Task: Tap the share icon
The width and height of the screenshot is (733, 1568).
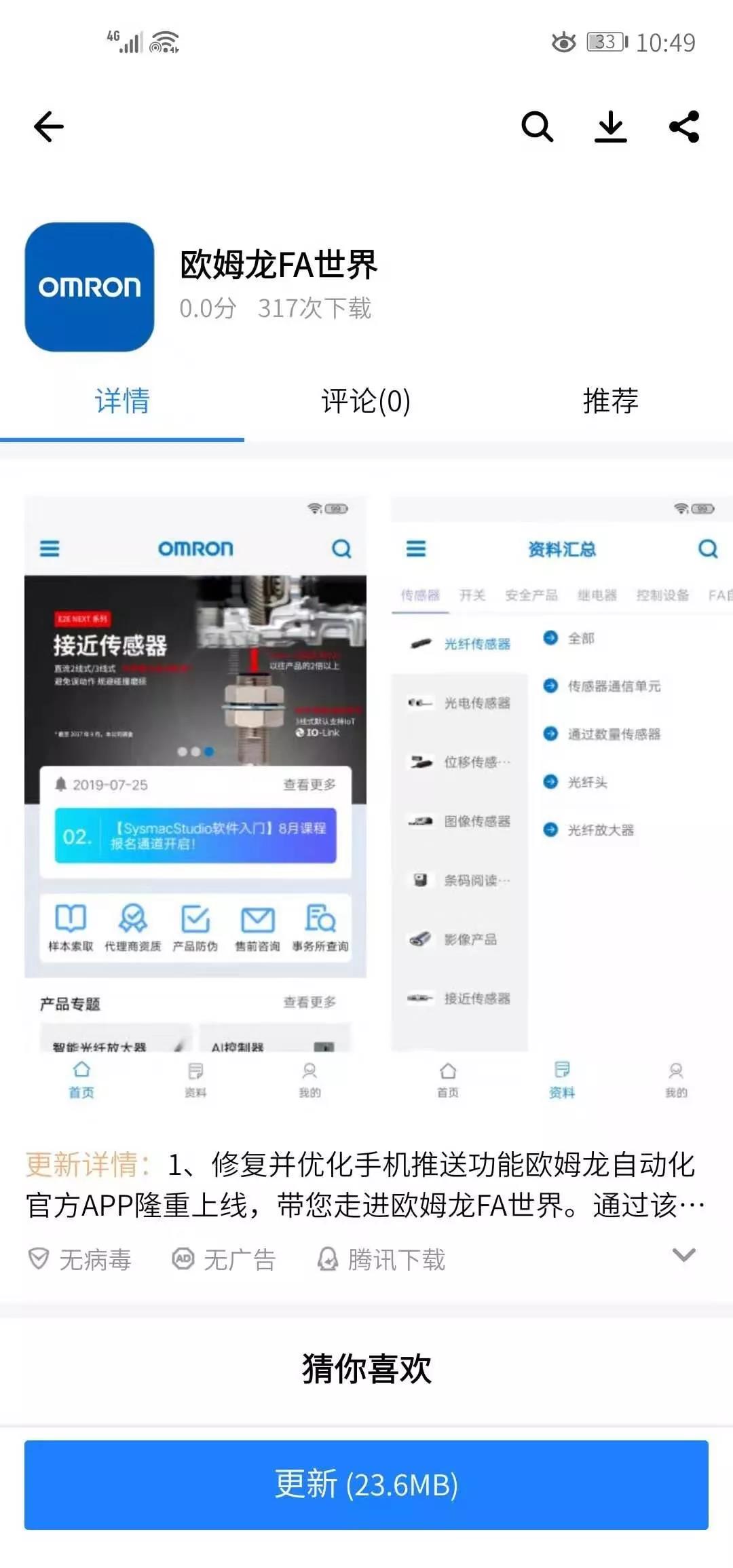Action: [684, 127]
